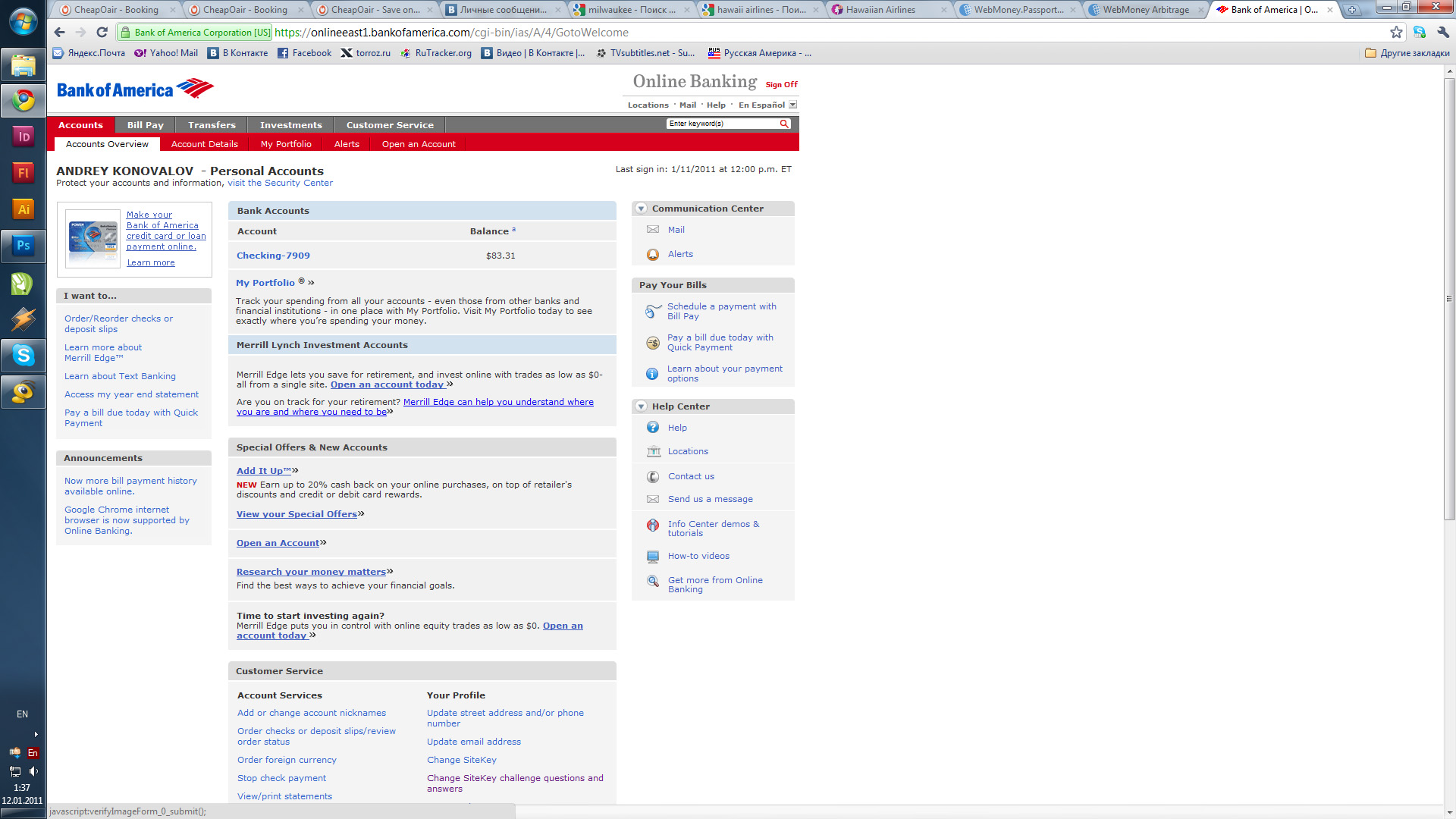Open the Bill Pay menu tab
1456x819 pixels.
point(145,125)
